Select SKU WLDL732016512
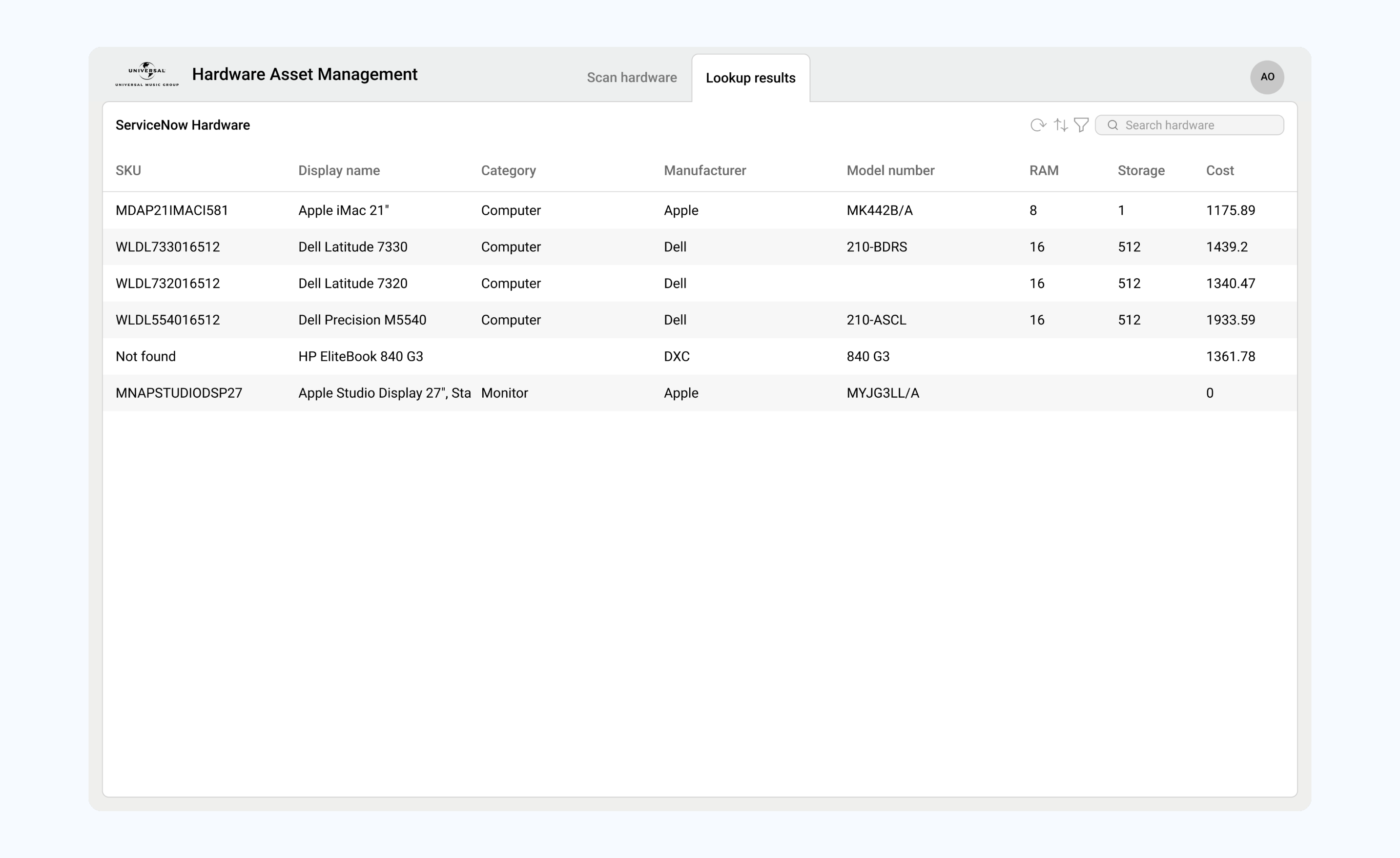The height and width of the screenshot is (858, 1400). pos(167,283)
